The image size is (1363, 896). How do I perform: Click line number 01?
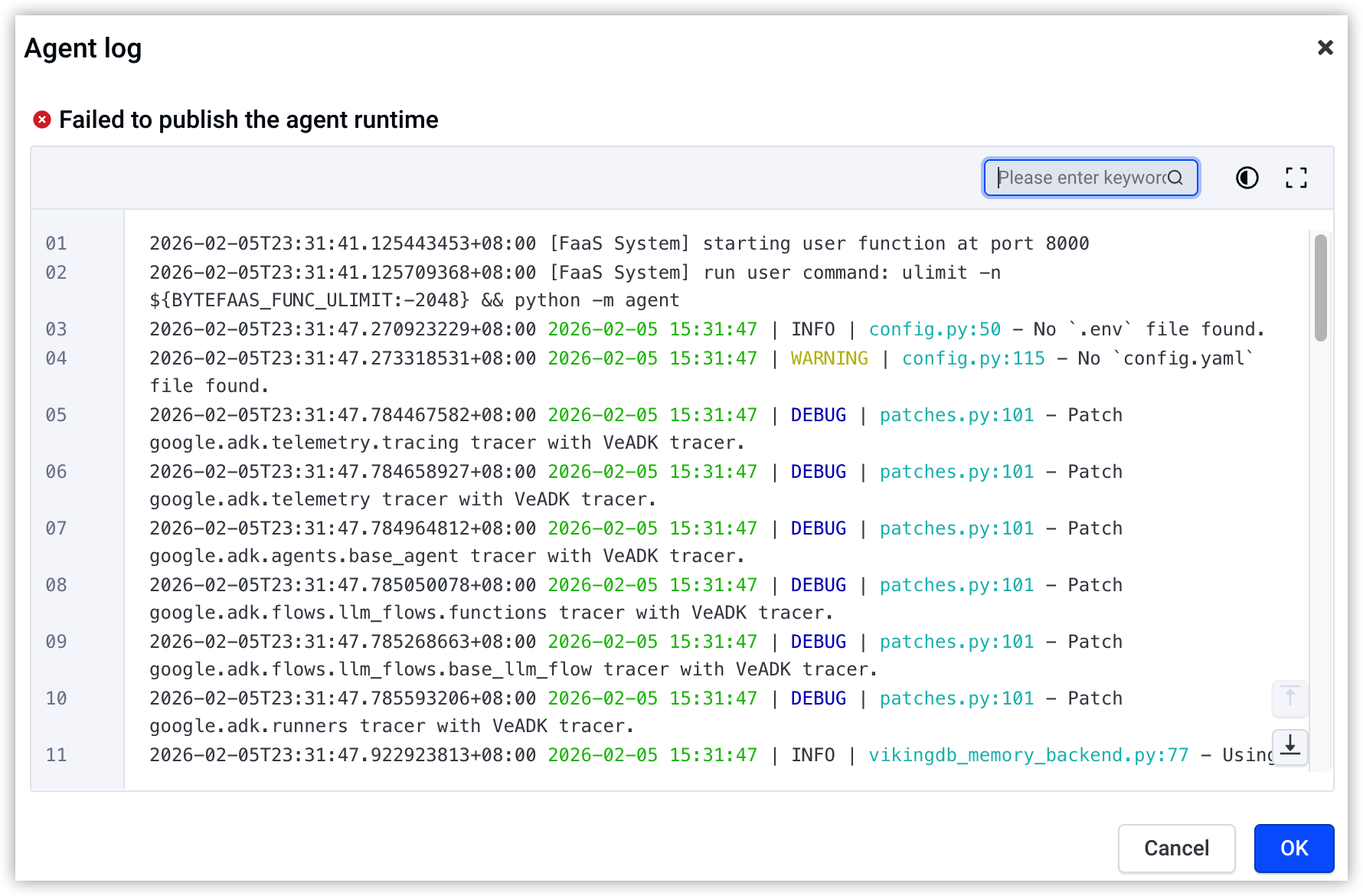click(x=56, y=244)
